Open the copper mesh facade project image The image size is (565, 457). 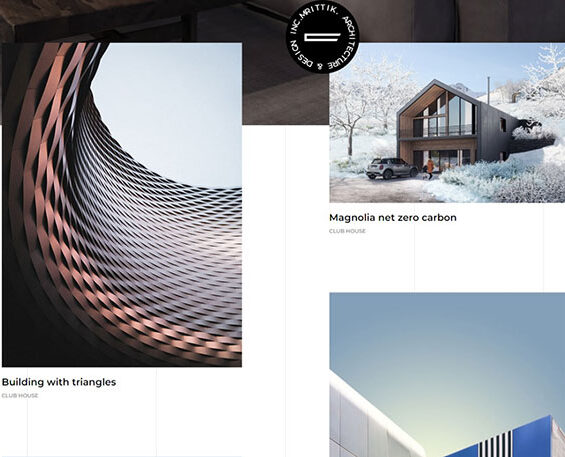(122, 205)
